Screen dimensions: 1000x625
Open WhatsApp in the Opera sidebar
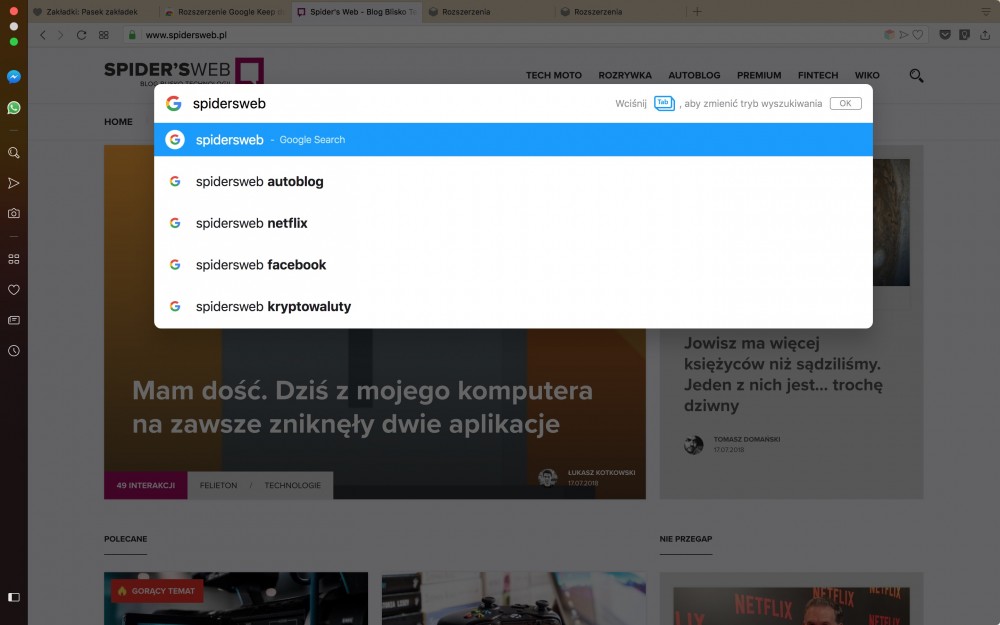tap(13, 108)
